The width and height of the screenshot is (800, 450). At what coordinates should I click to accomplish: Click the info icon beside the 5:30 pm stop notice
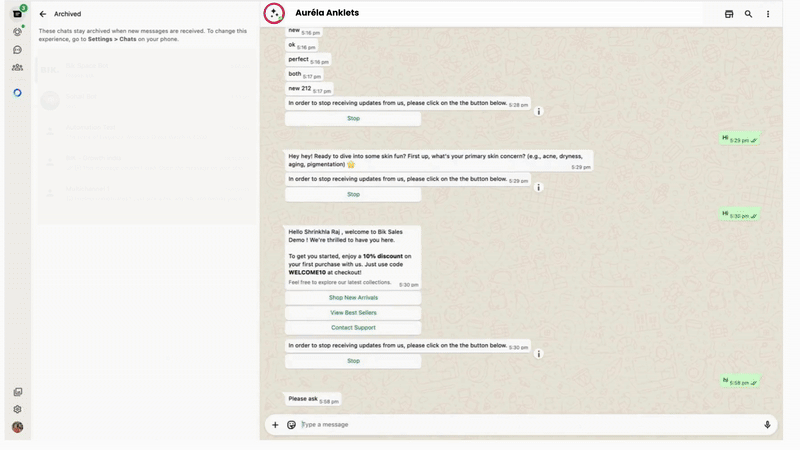point(538,354)
